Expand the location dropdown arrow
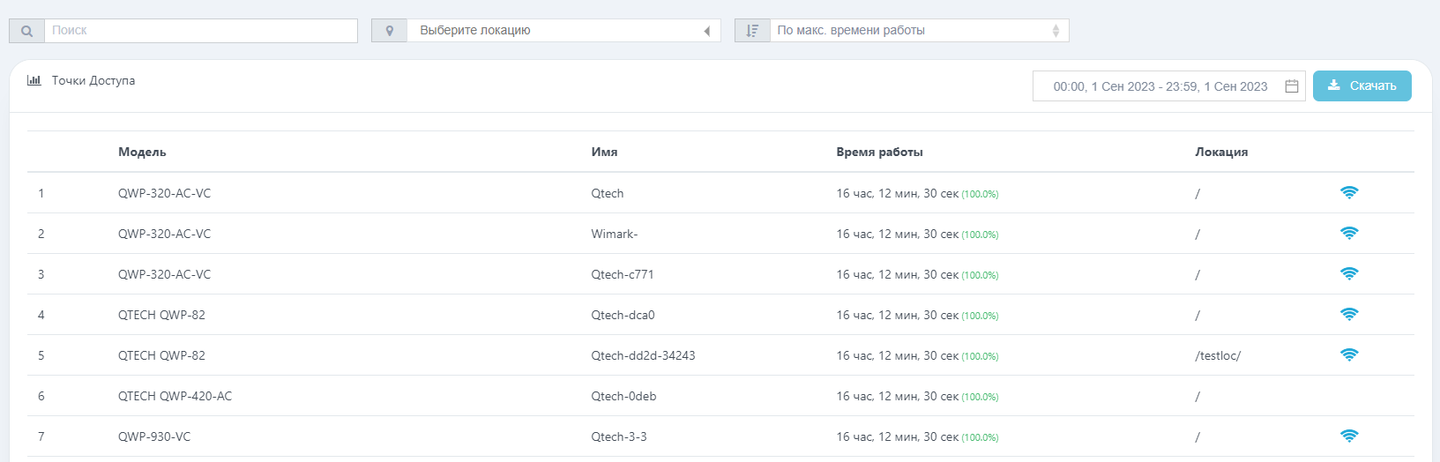1440x462 pixels. coord(706,31)
